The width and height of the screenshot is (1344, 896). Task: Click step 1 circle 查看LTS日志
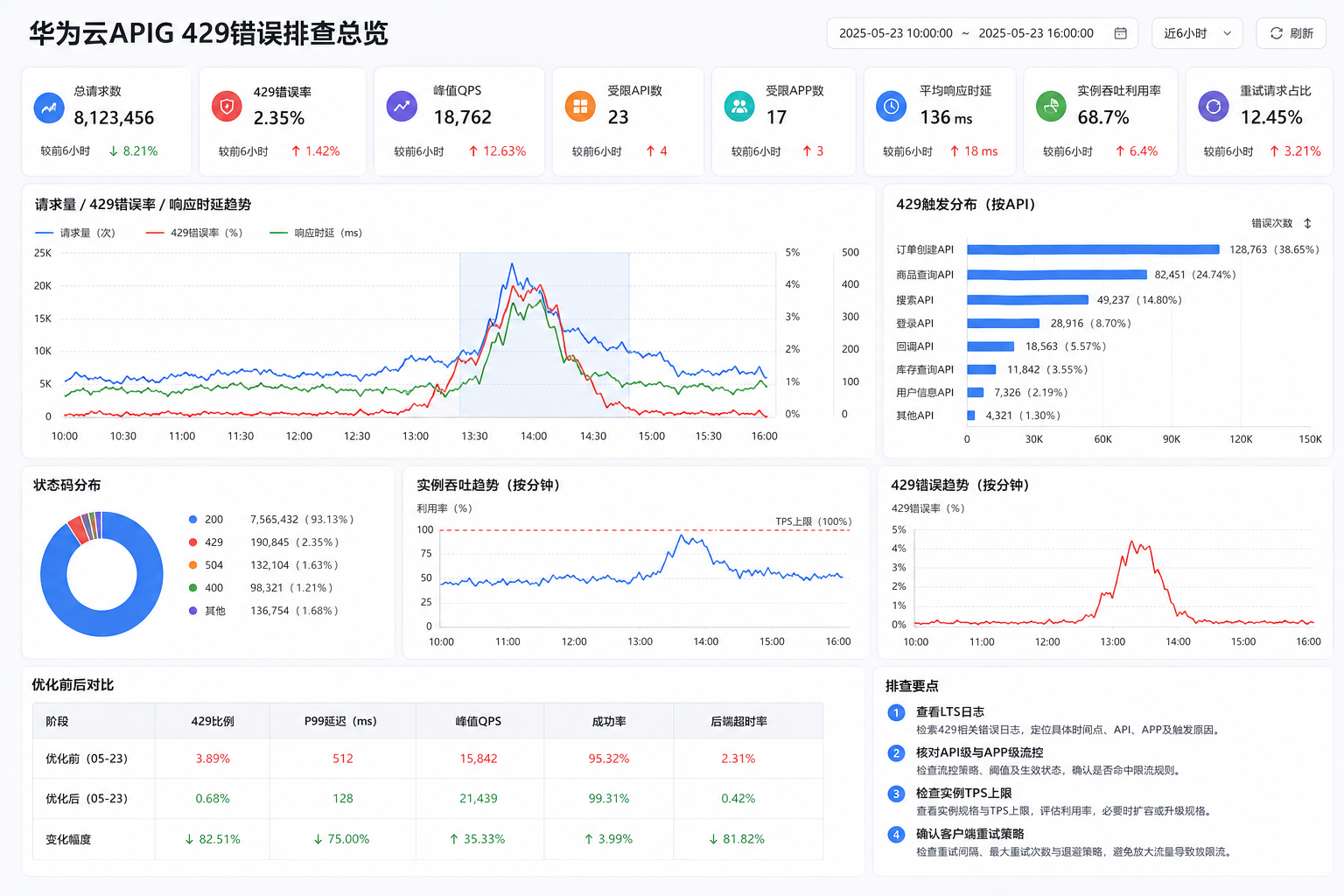point(896,712)
